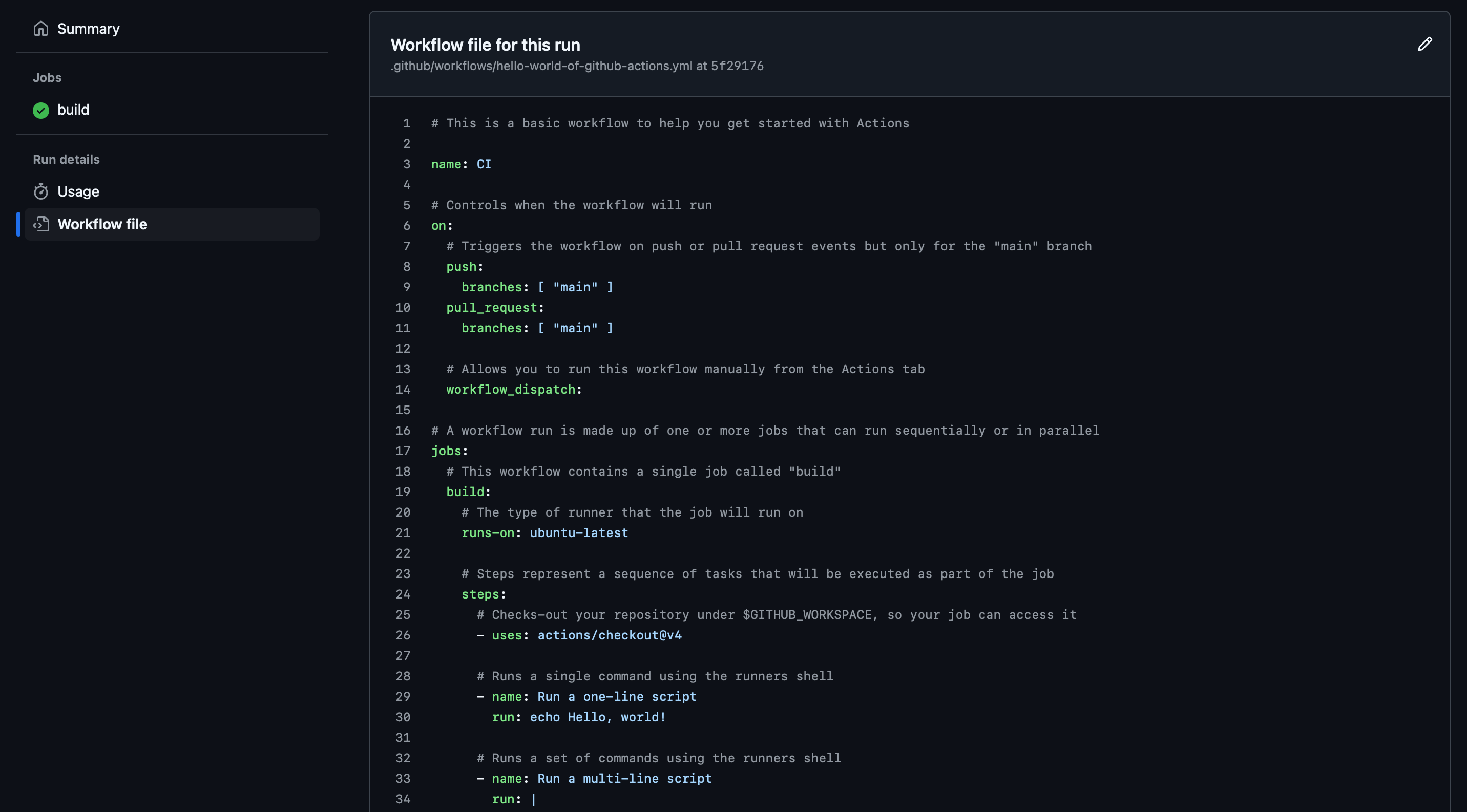Click the green check icon beside build
The width and height of the screenshot is (1467, 812).
(x=41, y=110)
